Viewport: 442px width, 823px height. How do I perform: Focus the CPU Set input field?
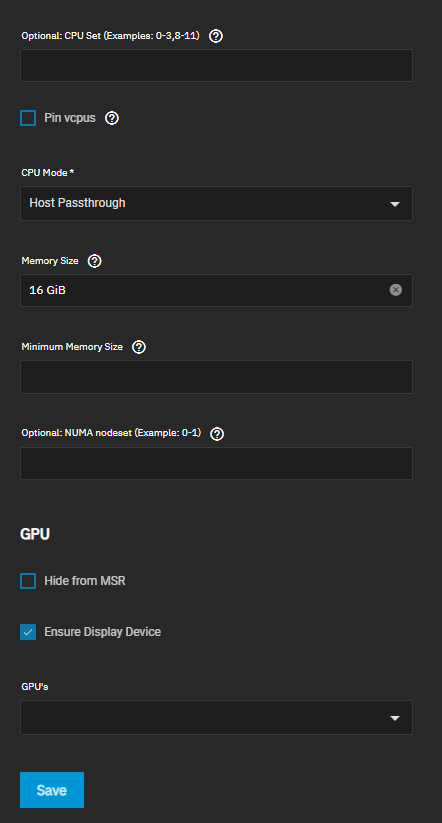pos(216,66)
